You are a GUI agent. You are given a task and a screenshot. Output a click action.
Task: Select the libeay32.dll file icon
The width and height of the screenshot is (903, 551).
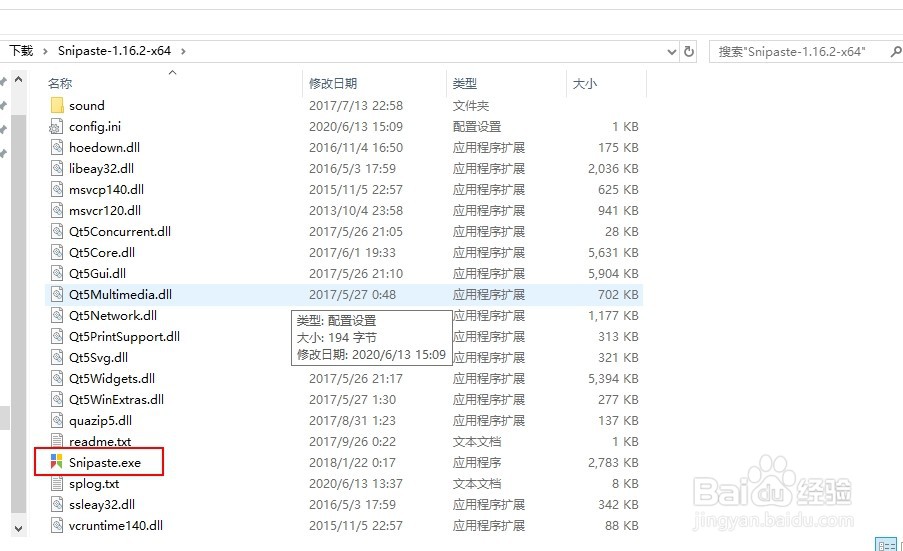click(x=56, y=169)
